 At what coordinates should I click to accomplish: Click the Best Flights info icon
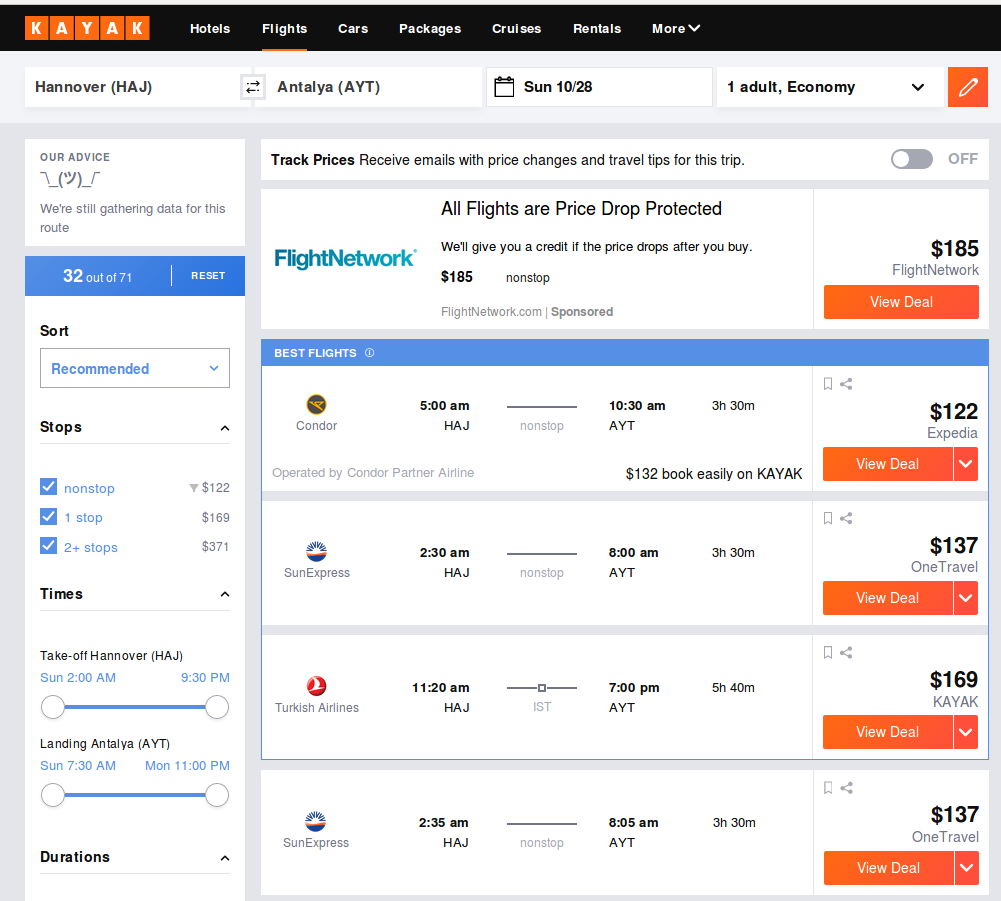369,352
